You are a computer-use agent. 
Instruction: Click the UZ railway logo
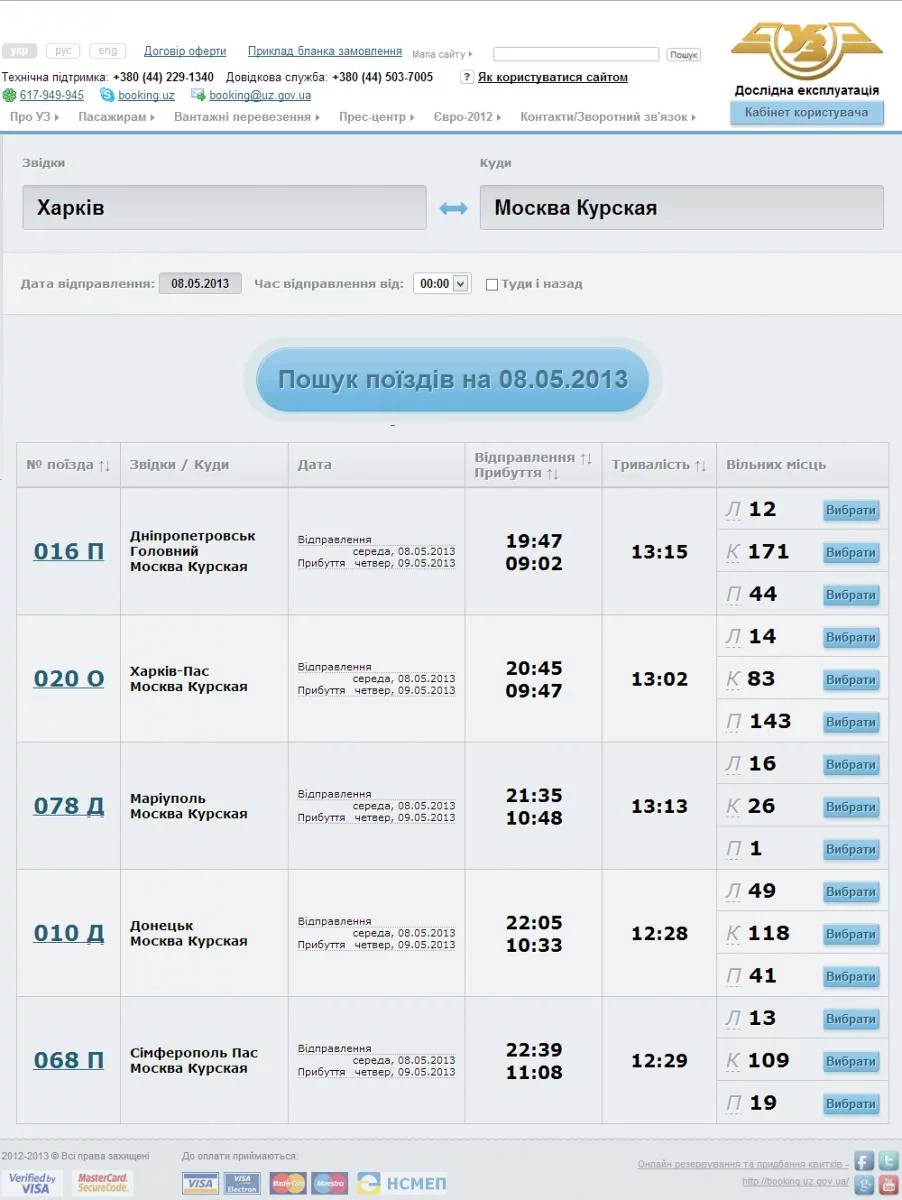pos(806,51)
